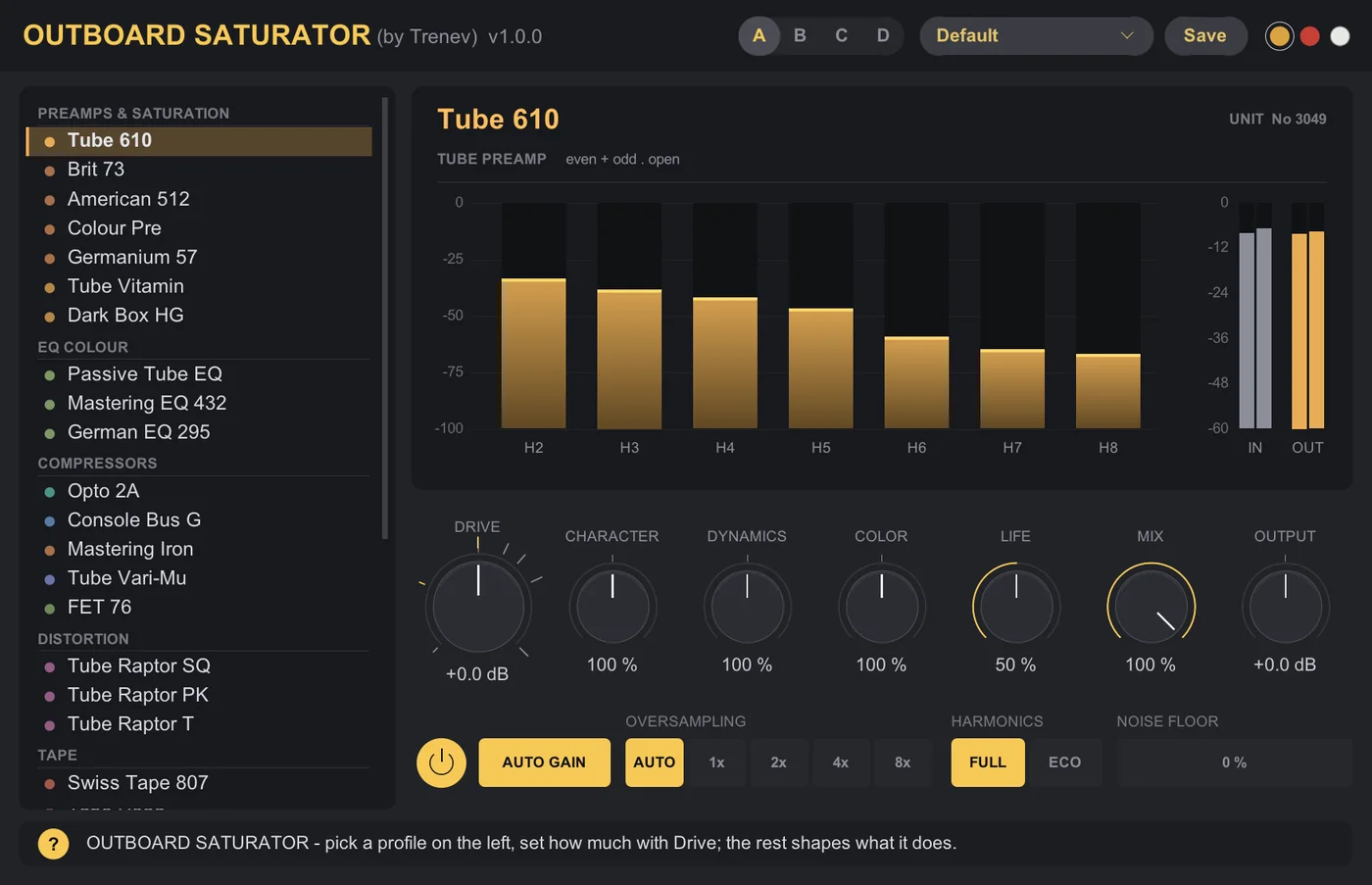This screenshot has width=1372, height=885.
Task: Click the Mix knob
Action: [1151, 606]
